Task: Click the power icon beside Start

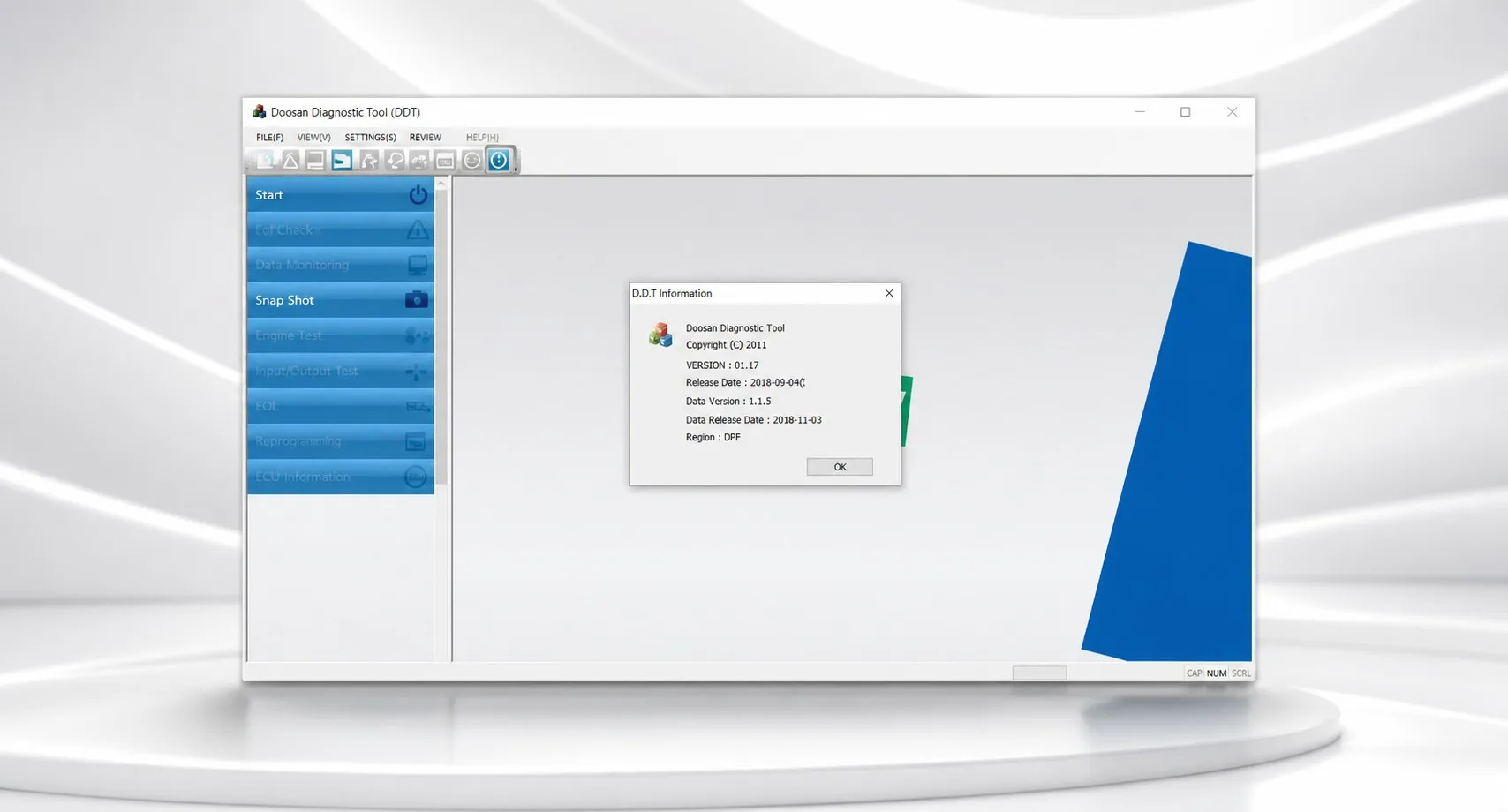Action: pyautogui.click(x=418, y=194)
